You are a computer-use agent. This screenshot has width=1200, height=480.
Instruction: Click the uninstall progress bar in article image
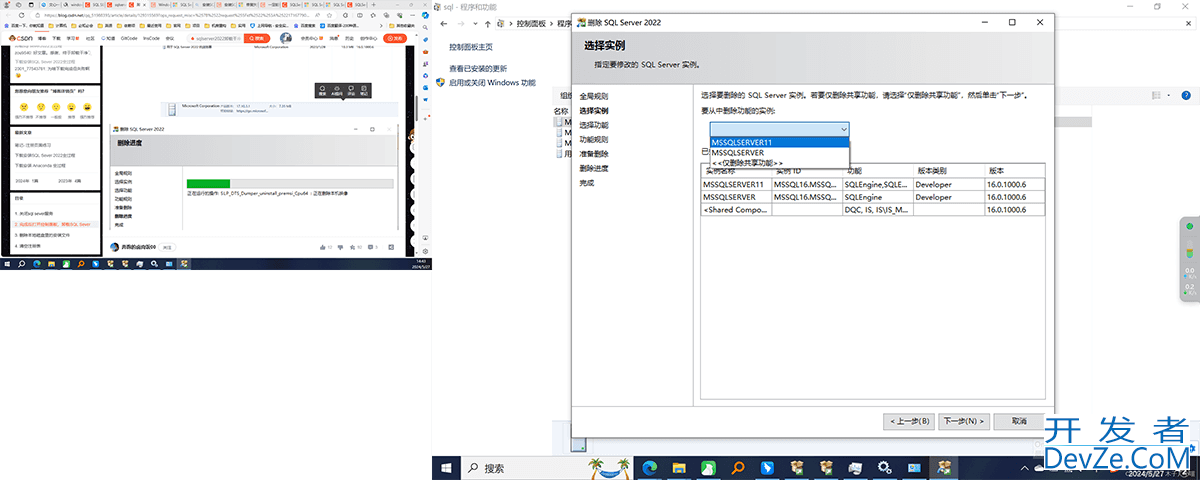coord(290,183)
